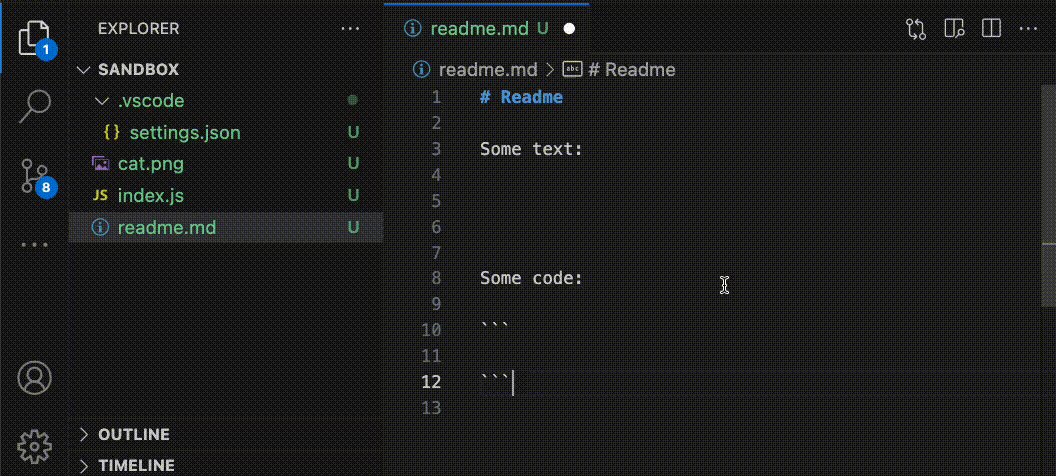Screen dimensions: 1056x476
Task: Click the 'Some code:' line in editor
Action: pyautogui.click(x=531, y=278)
